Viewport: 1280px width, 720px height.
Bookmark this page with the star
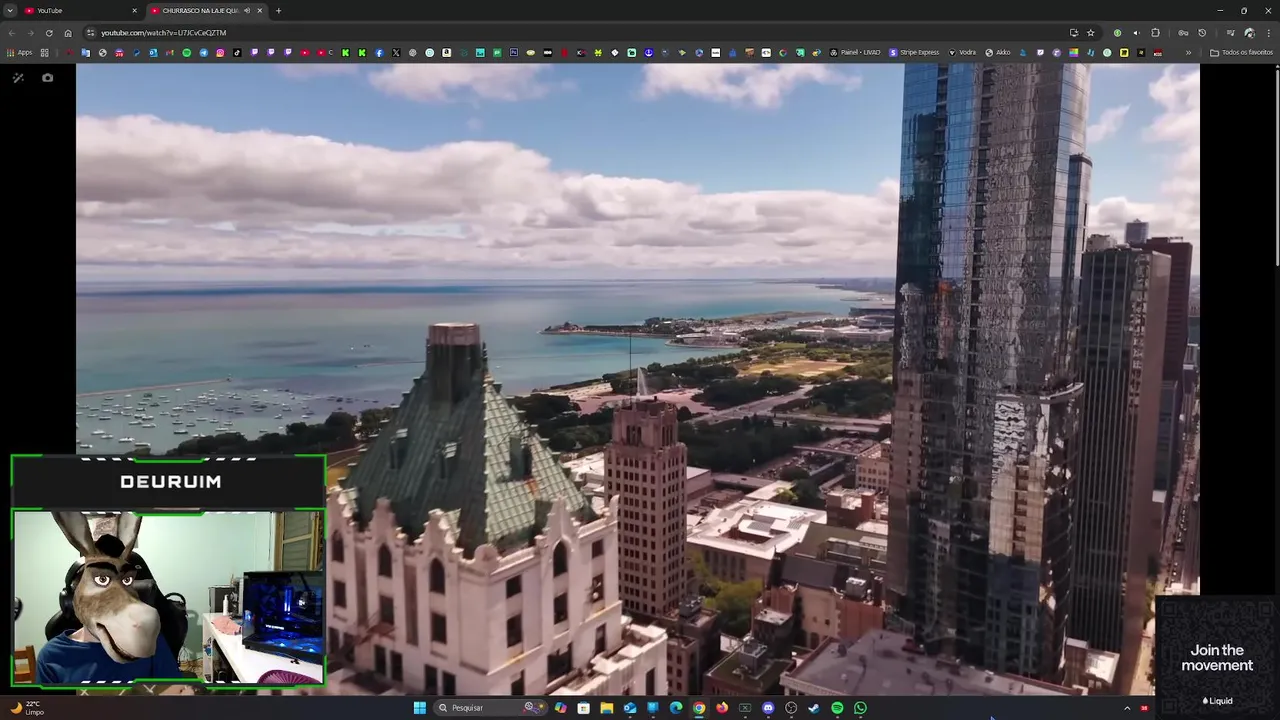(x=1091, y=33)
